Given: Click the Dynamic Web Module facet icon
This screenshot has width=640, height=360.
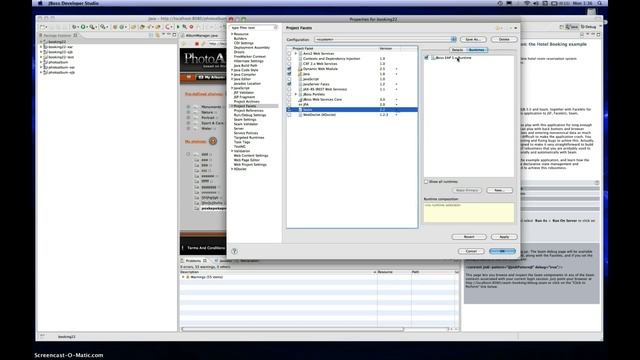Looking at the screenshot, I should (300, 69).
